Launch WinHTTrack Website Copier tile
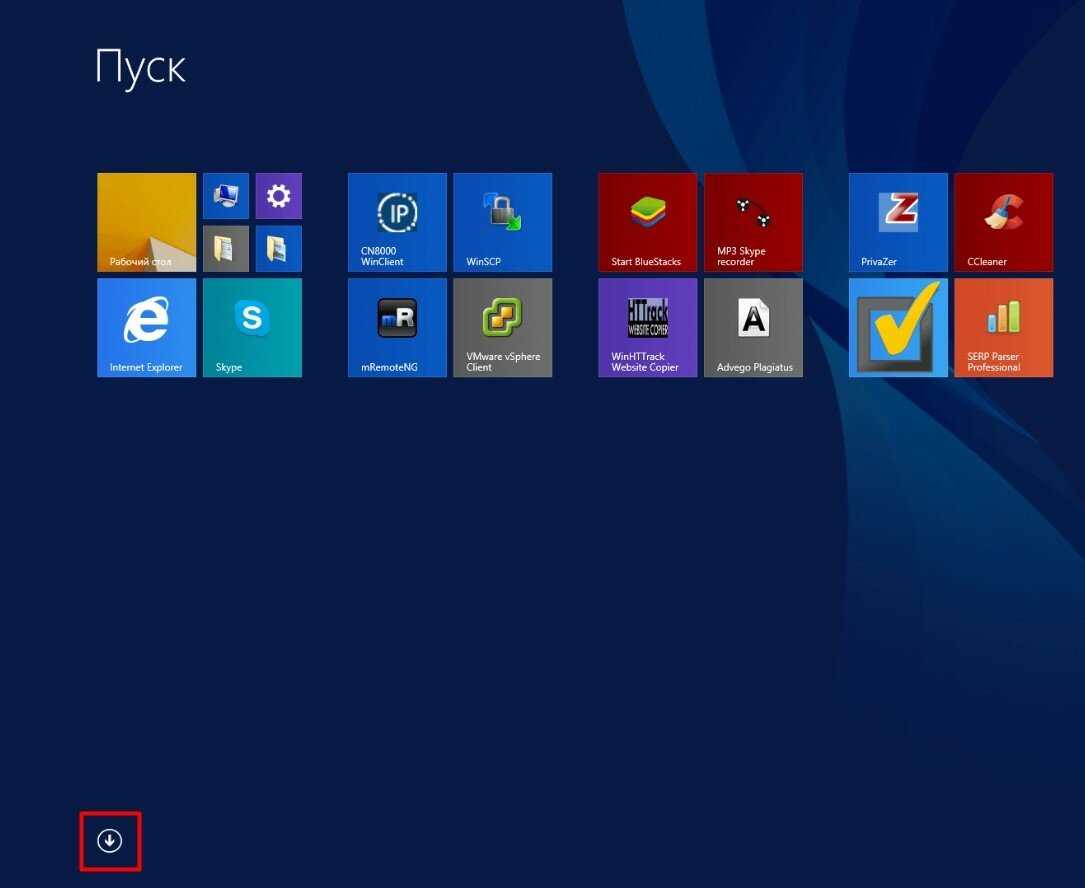 (648, 327)
